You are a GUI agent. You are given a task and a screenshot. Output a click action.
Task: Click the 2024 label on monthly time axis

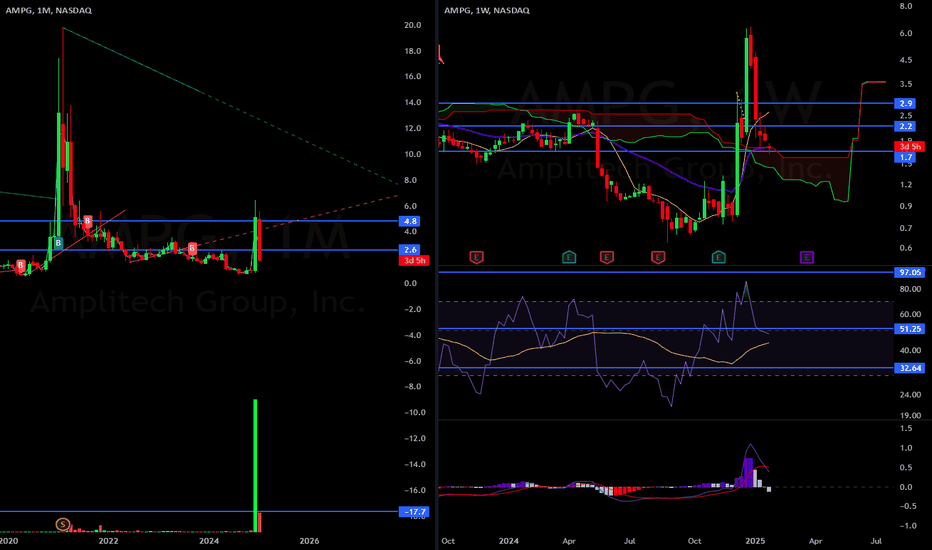209,541
